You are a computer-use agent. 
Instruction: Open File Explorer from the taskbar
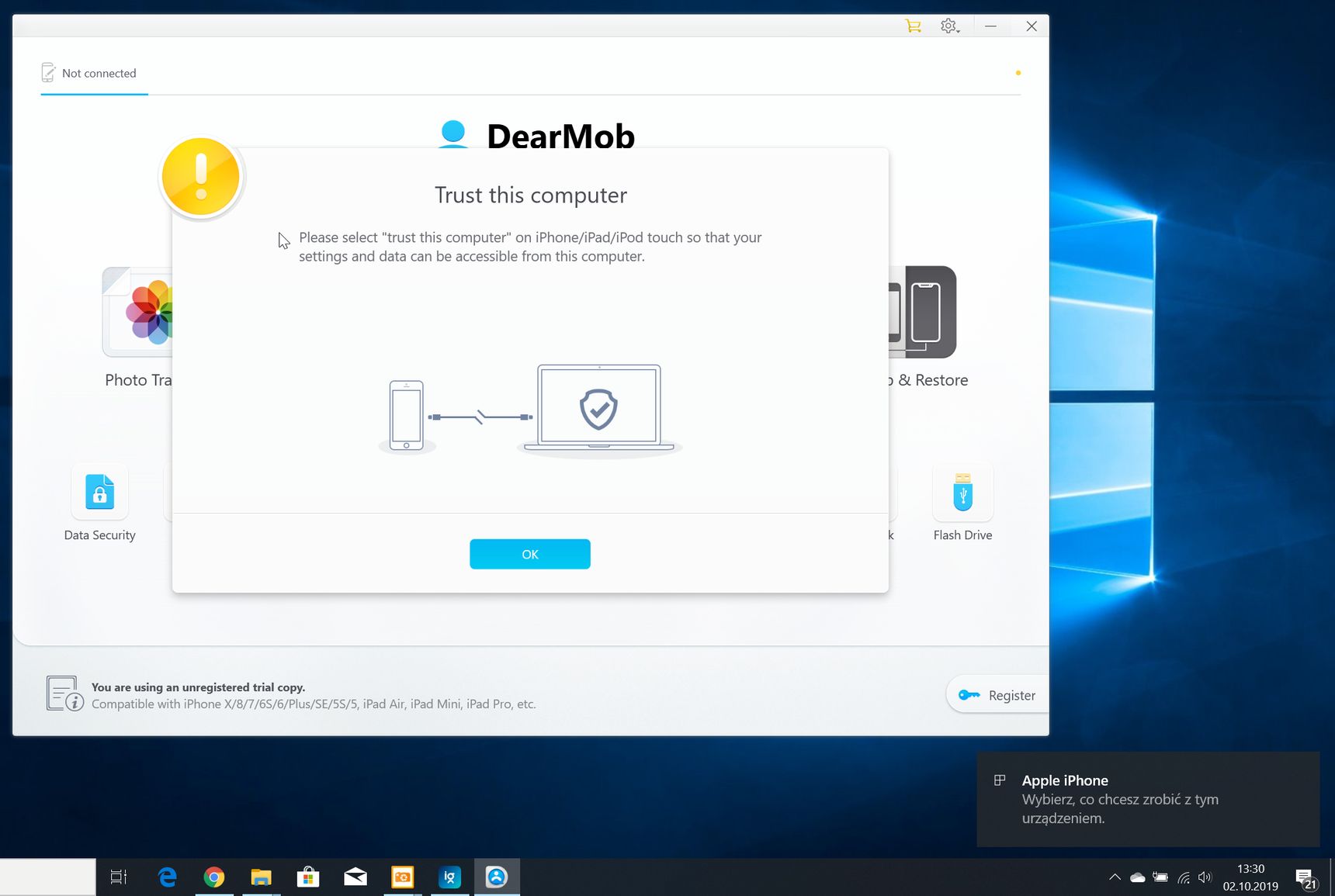(262, 877)
